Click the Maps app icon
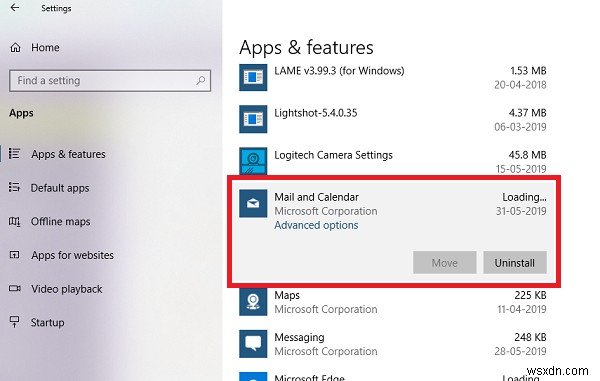 point(253,302)
